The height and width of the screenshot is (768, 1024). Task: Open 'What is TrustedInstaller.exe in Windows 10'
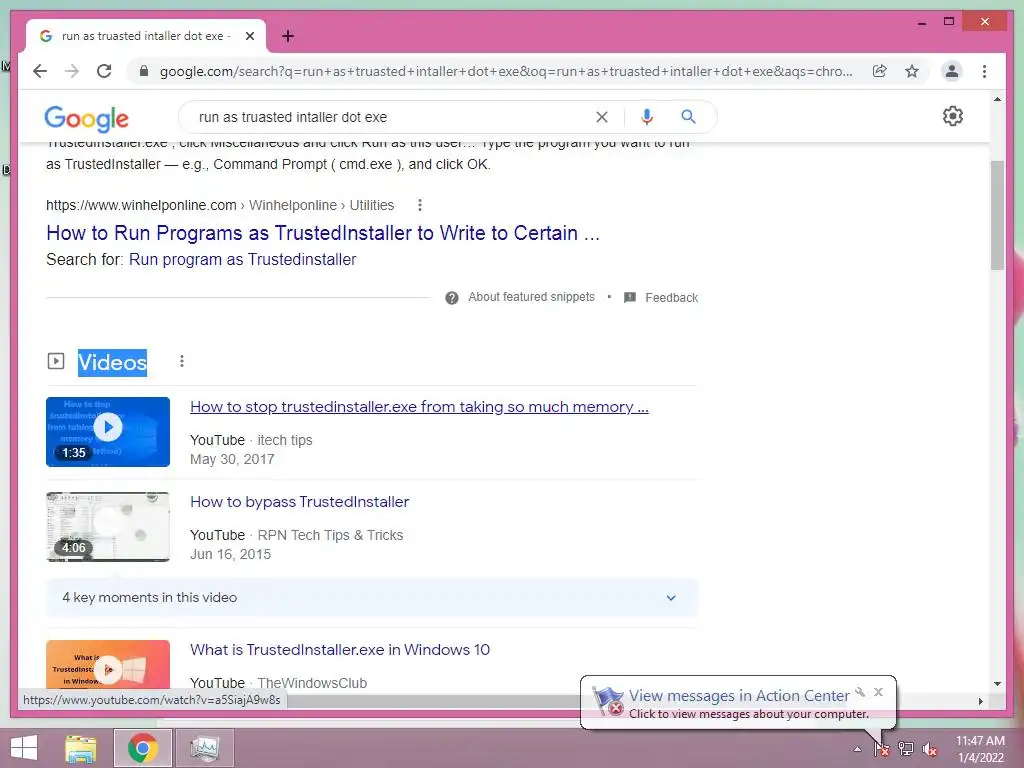340,650
